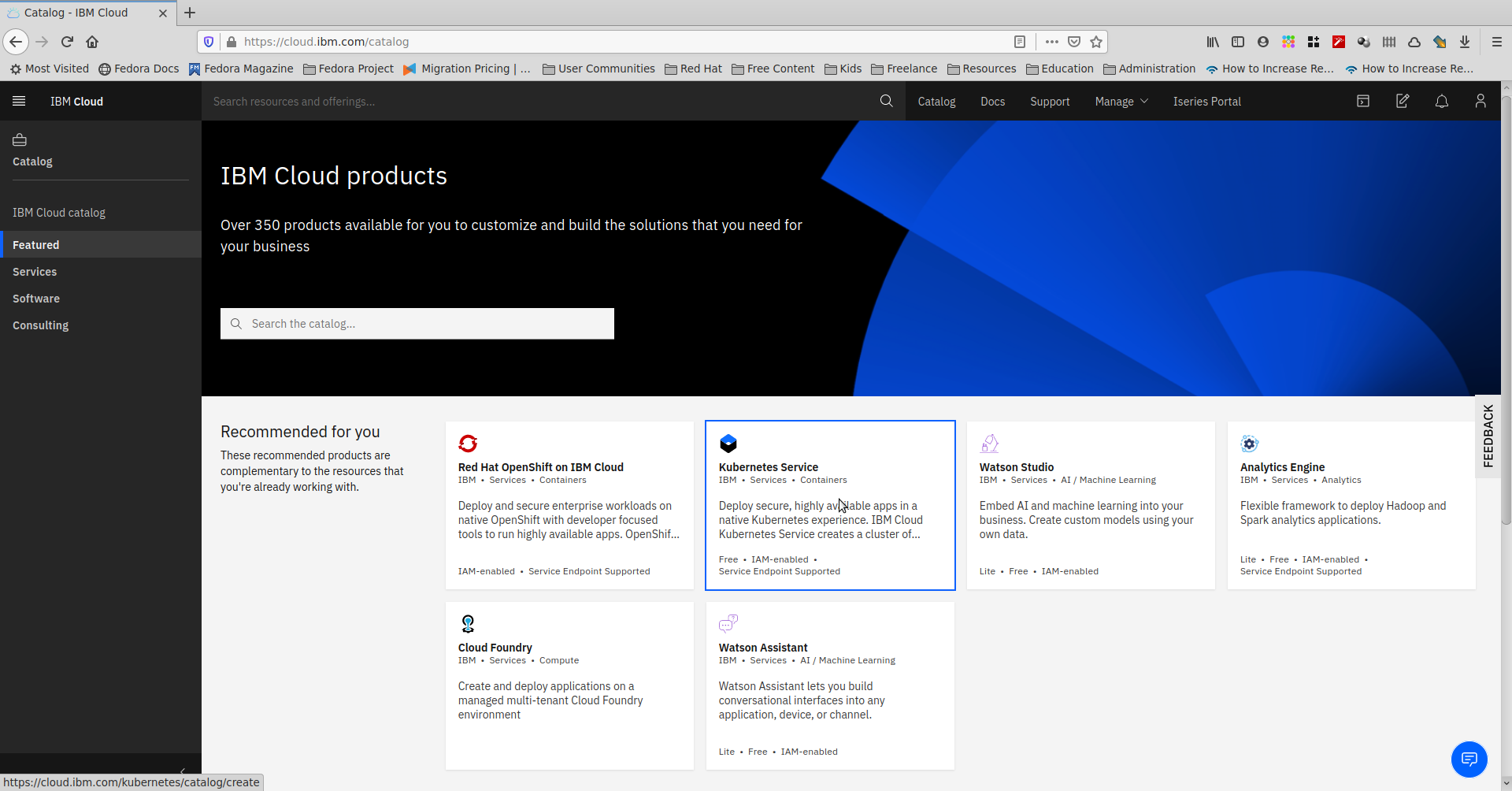Click the IBM Cloud home logo text
Viewport: 1512px width, 791px height.
pyautogui.click(x=76, y=102)
